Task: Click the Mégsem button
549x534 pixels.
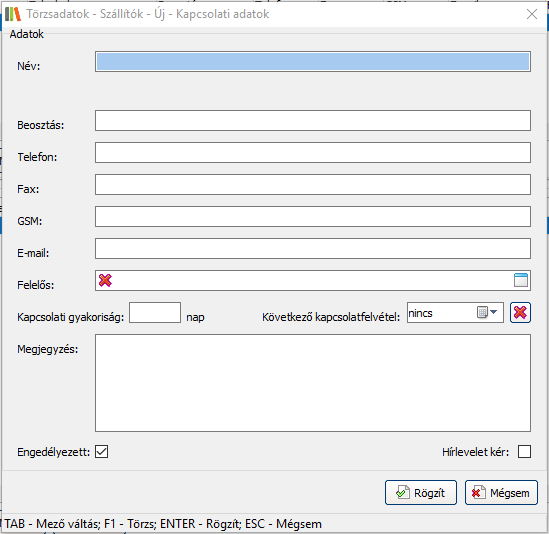Action: click(x=501, y=492)
